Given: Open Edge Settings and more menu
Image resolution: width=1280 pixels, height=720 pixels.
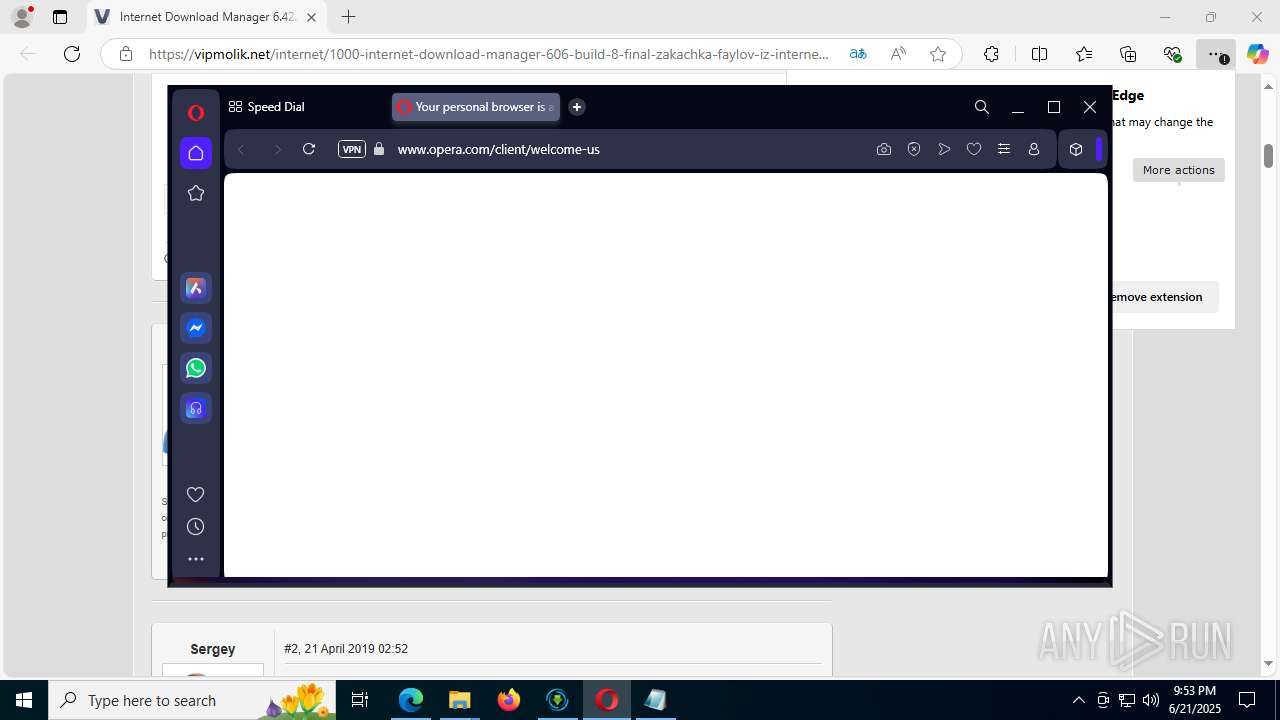Looking at the screenshot, I should pos(1216,54).
